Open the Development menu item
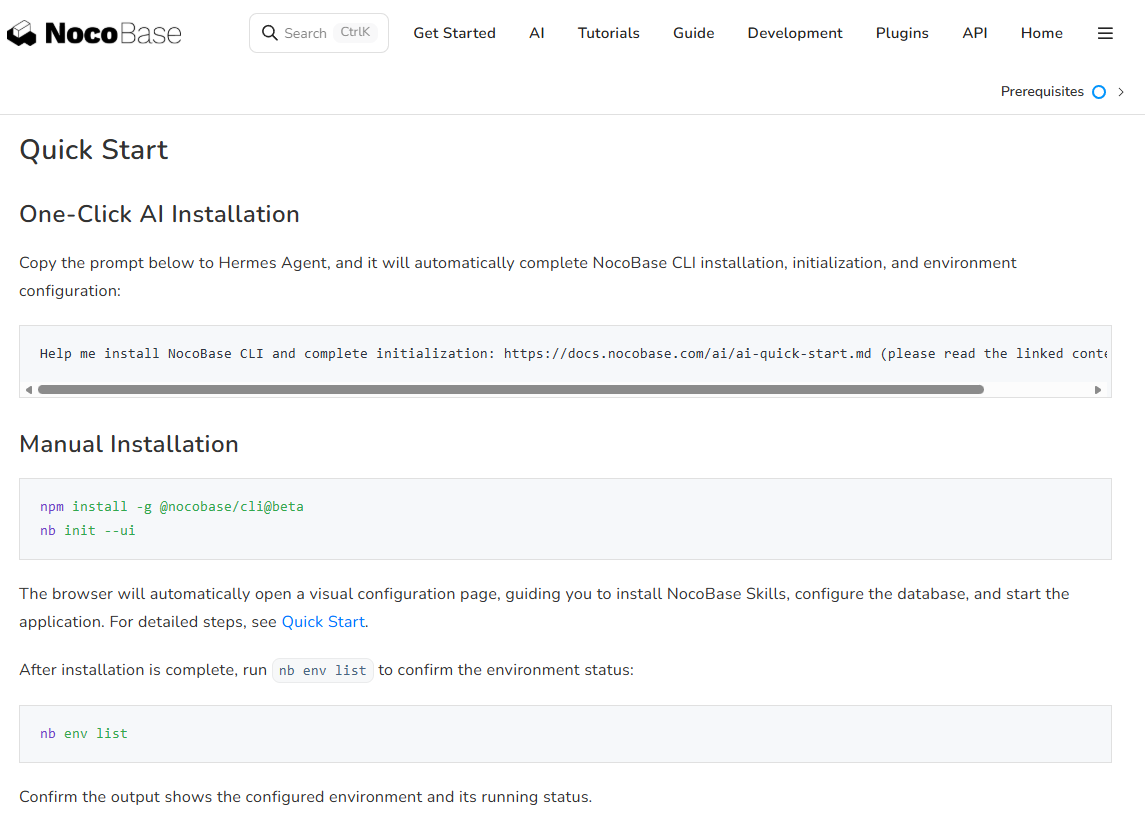The width and height of the screenshot is (1145, 822). (794, 33)
